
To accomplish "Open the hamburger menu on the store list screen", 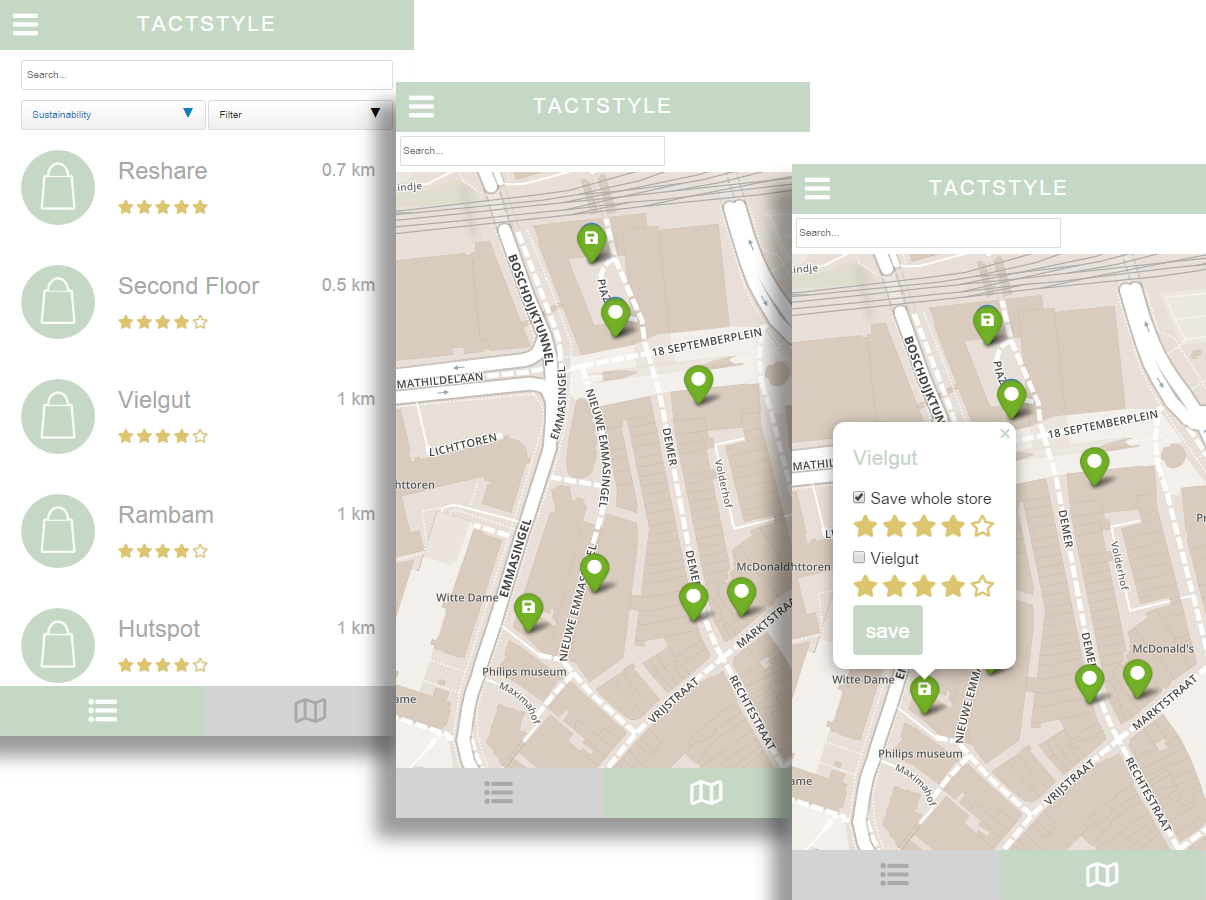I will (x=25, y=24).
